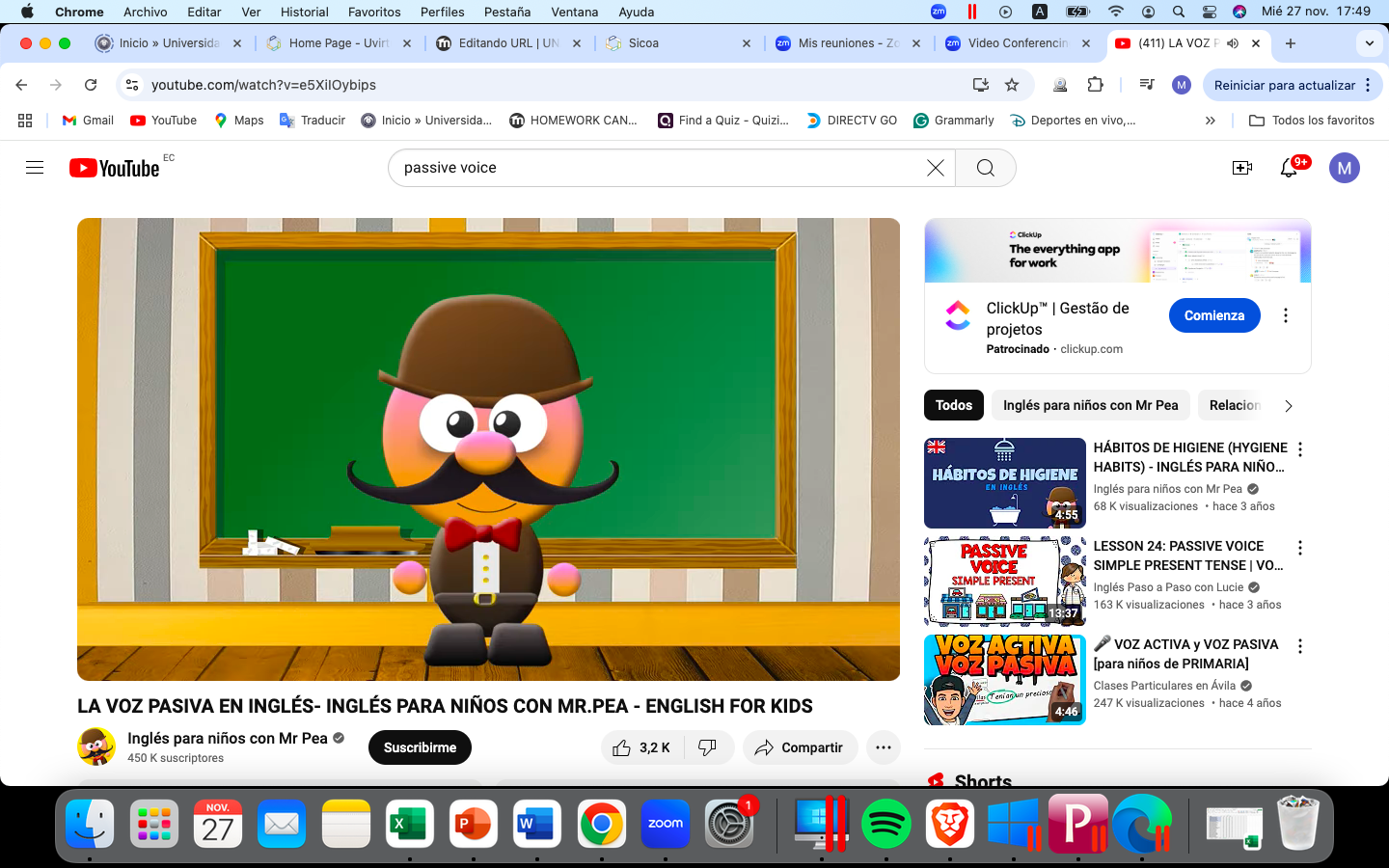Image resolution: width=1389 pixels, height=868 pixels.
Task: Open the Archivo menu
Action: [x=145, y=12]
